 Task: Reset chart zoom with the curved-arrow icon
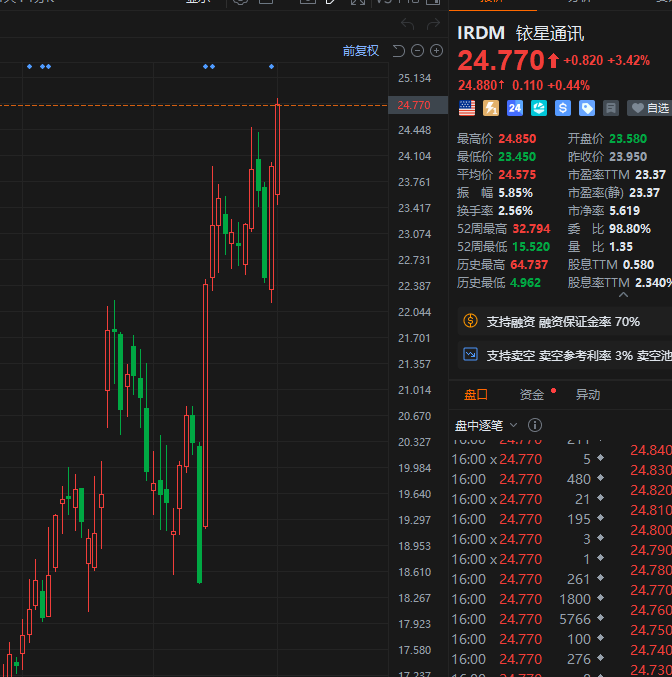click(x=398, y=51)
